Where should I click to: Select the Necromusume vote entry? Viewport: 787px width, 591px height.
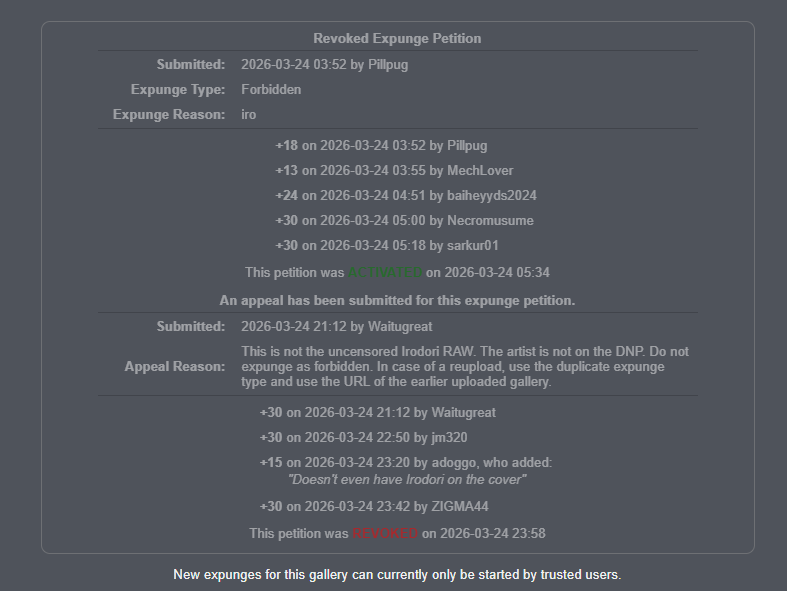tap(404, 221)
